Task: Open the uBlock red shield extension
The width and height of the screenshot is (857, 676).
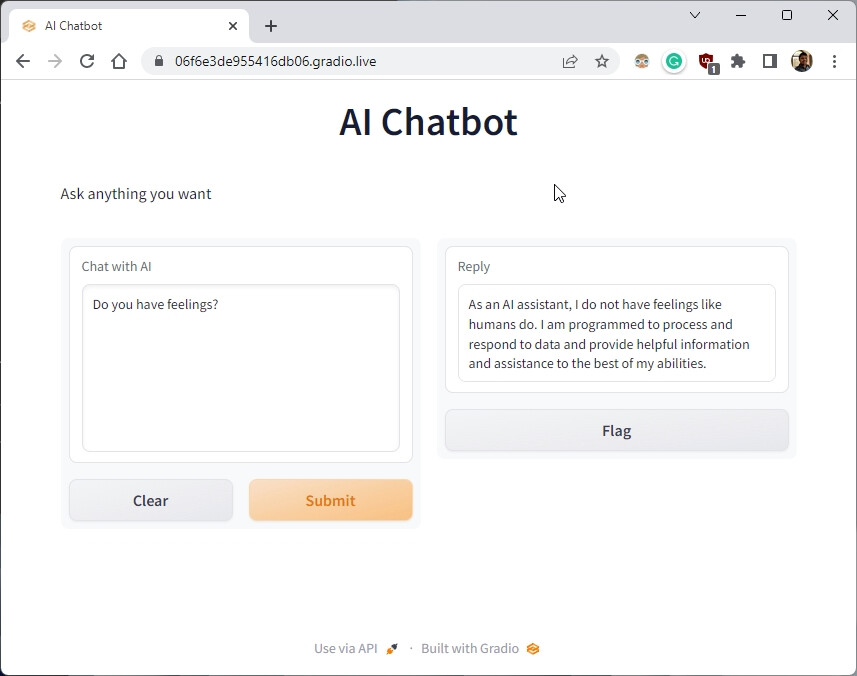Action: [707, 61]
